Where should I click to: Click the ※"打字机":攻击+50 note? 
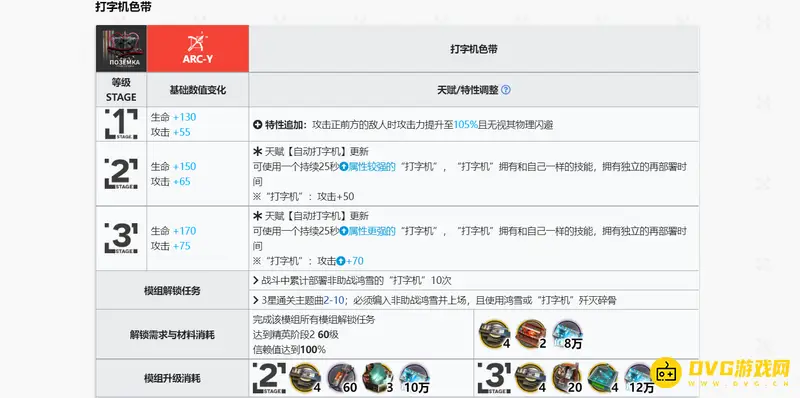click(304, 196)
